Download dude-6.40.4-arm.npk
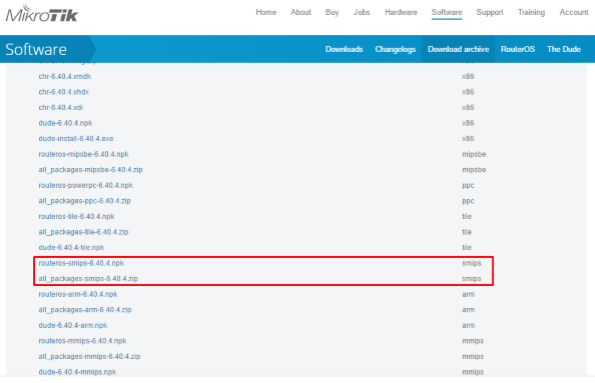Viewport: 595px width, 383px height. [x=73, y=325]
